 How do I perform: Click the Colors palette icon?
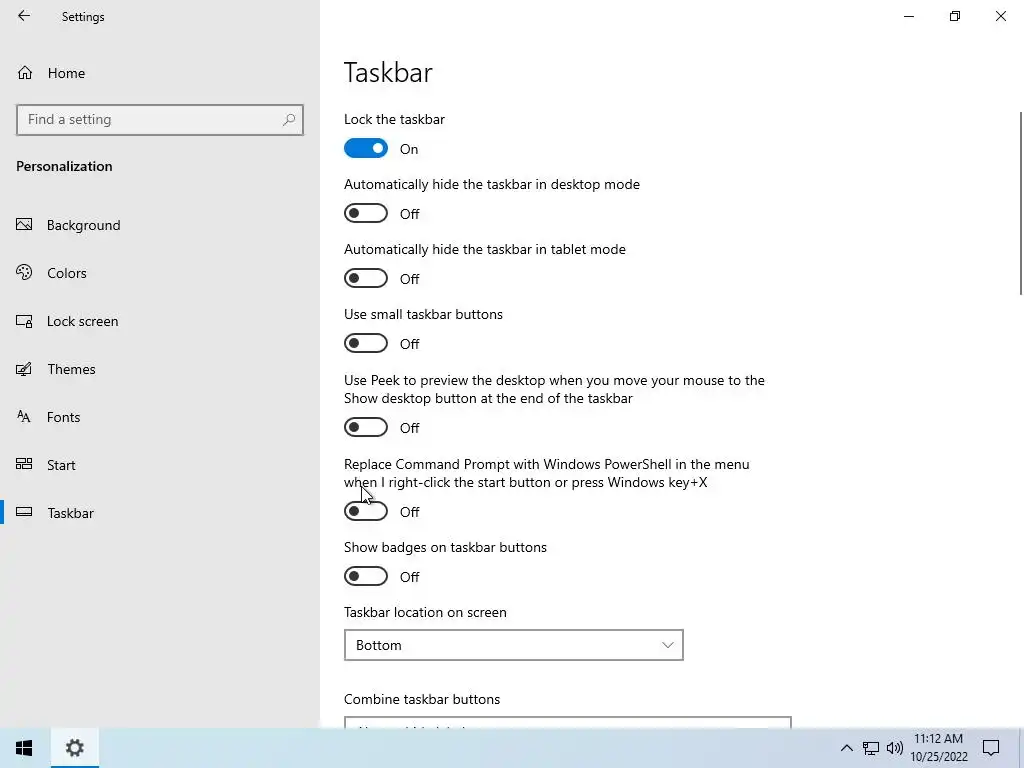pos(24,272)
